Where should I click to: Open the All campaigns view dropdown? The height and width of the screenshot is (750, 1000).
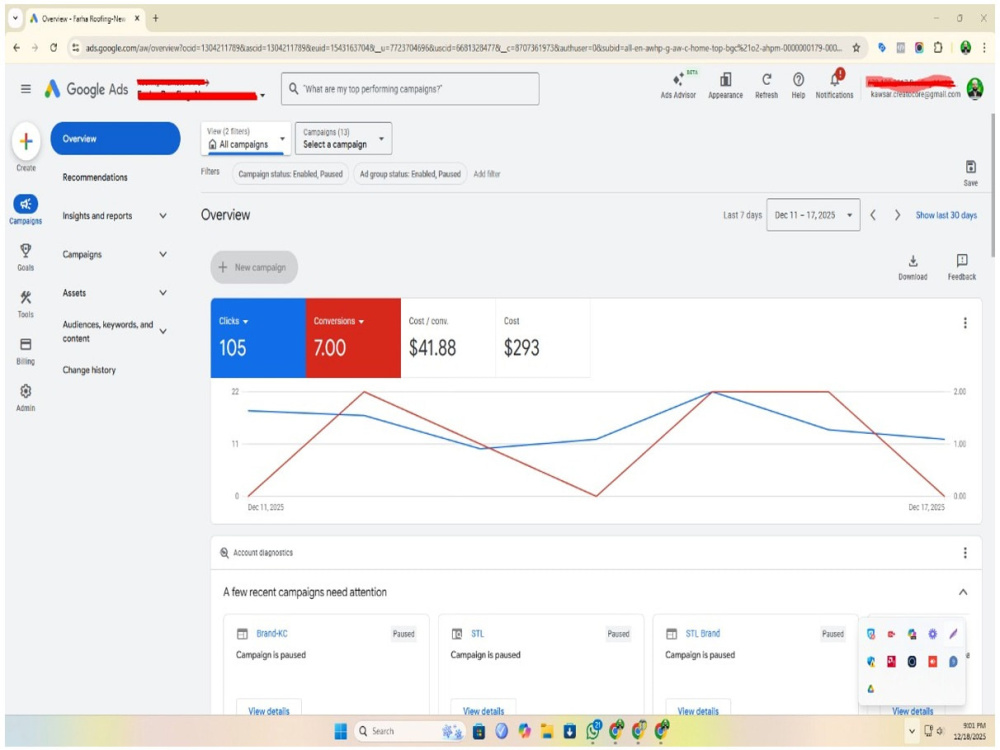246,138
